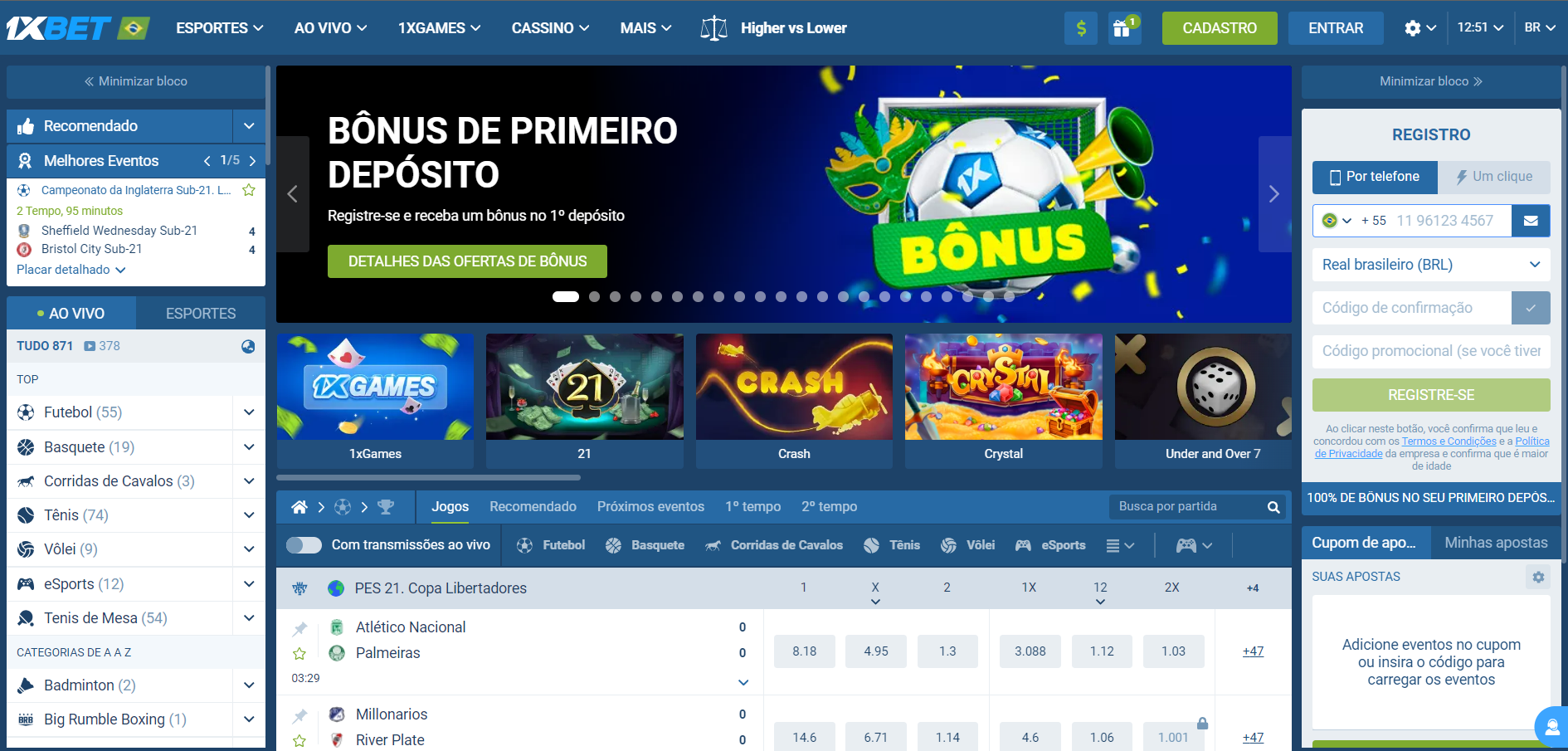Pin the Millonarios vs River Plate match

click(x=299, y=715)
